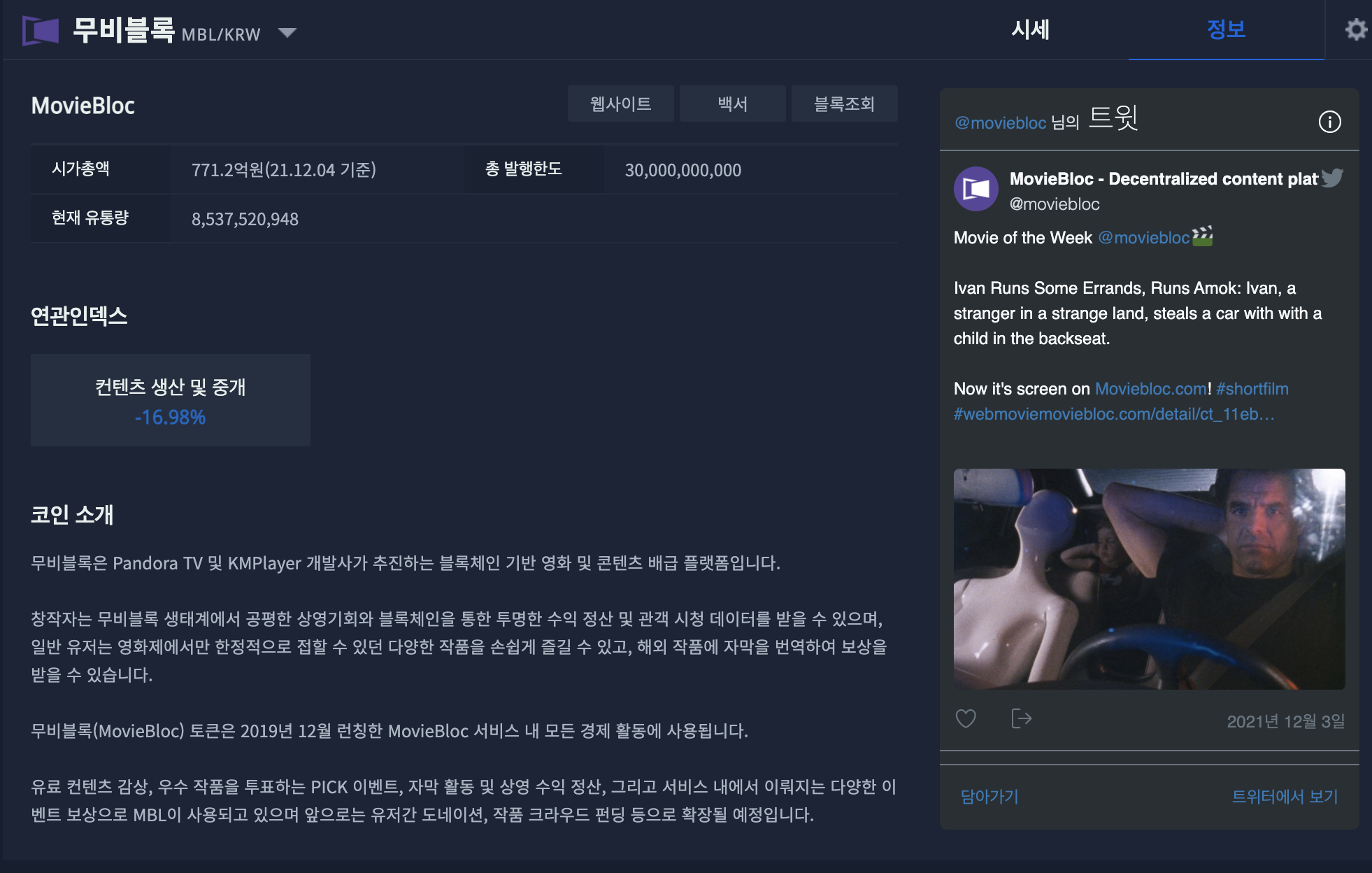Open the Moviebloc.com link in tweet
This screenshot has height=873, width=1372.
pos(1150,389)
